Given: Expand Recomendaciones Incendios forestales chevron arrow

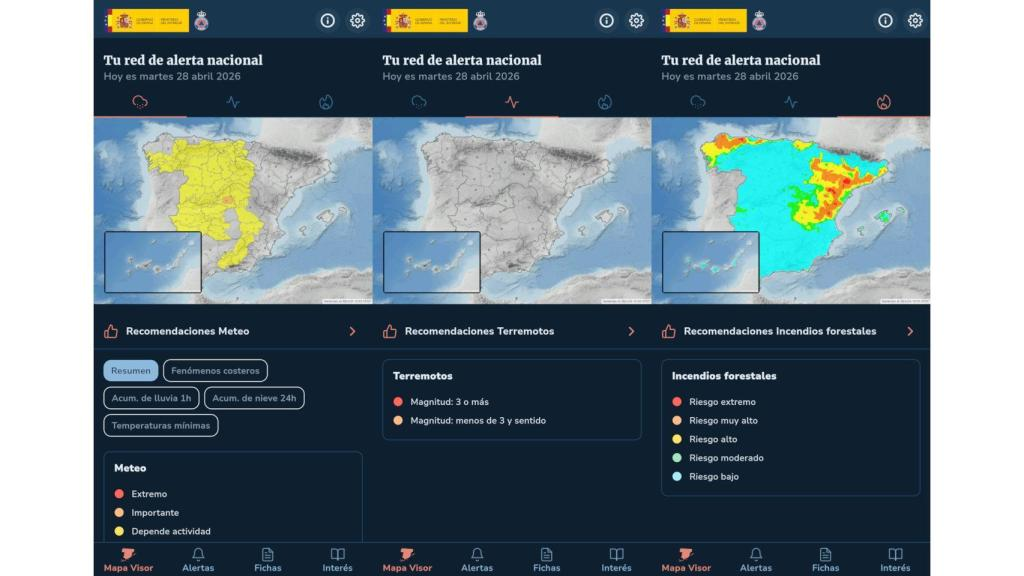Looking at the screenshot, I should click(x=910, y=331).
